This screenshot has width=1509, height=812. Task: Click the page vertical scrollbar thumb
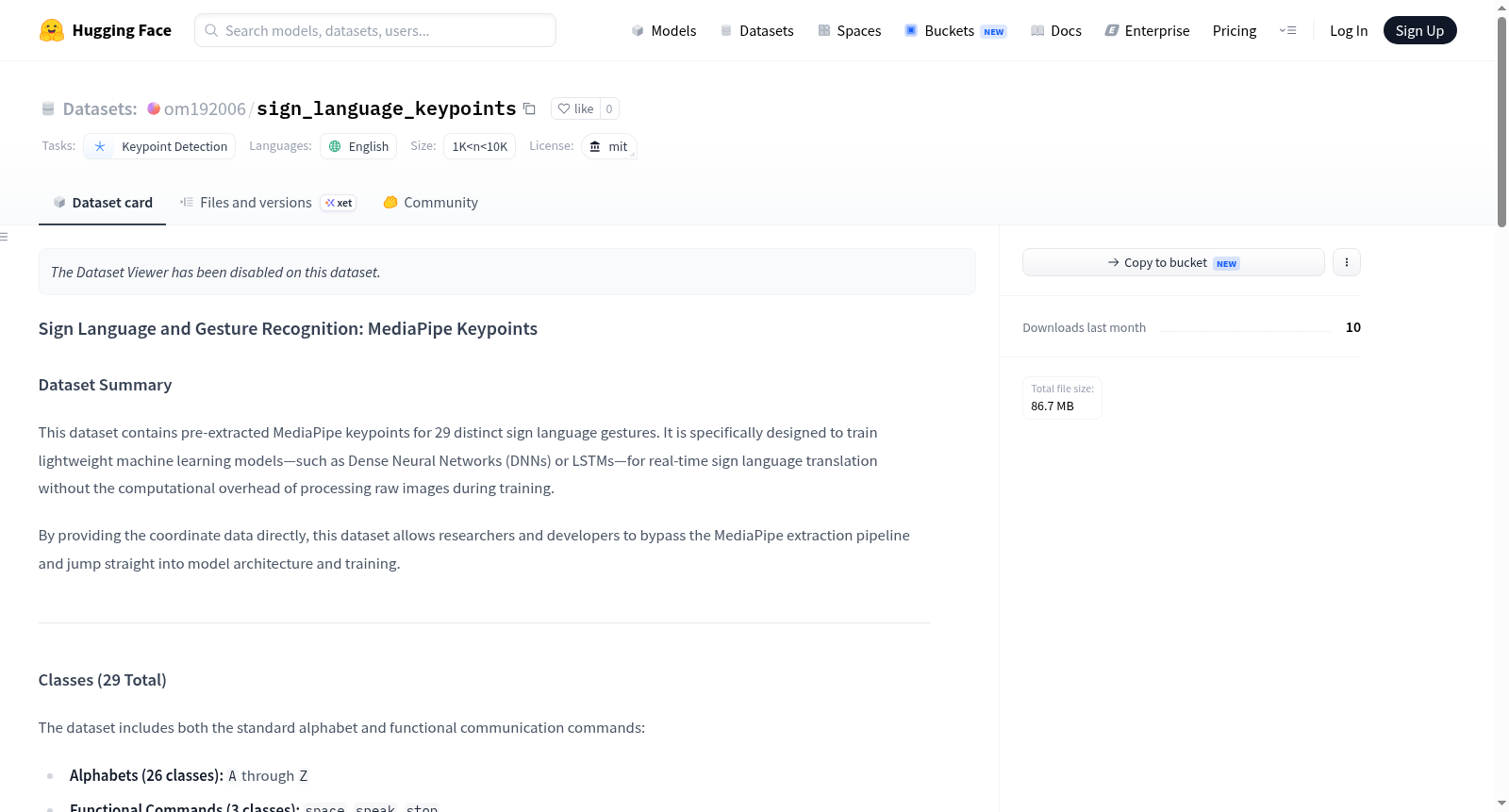pos(1501,121)
